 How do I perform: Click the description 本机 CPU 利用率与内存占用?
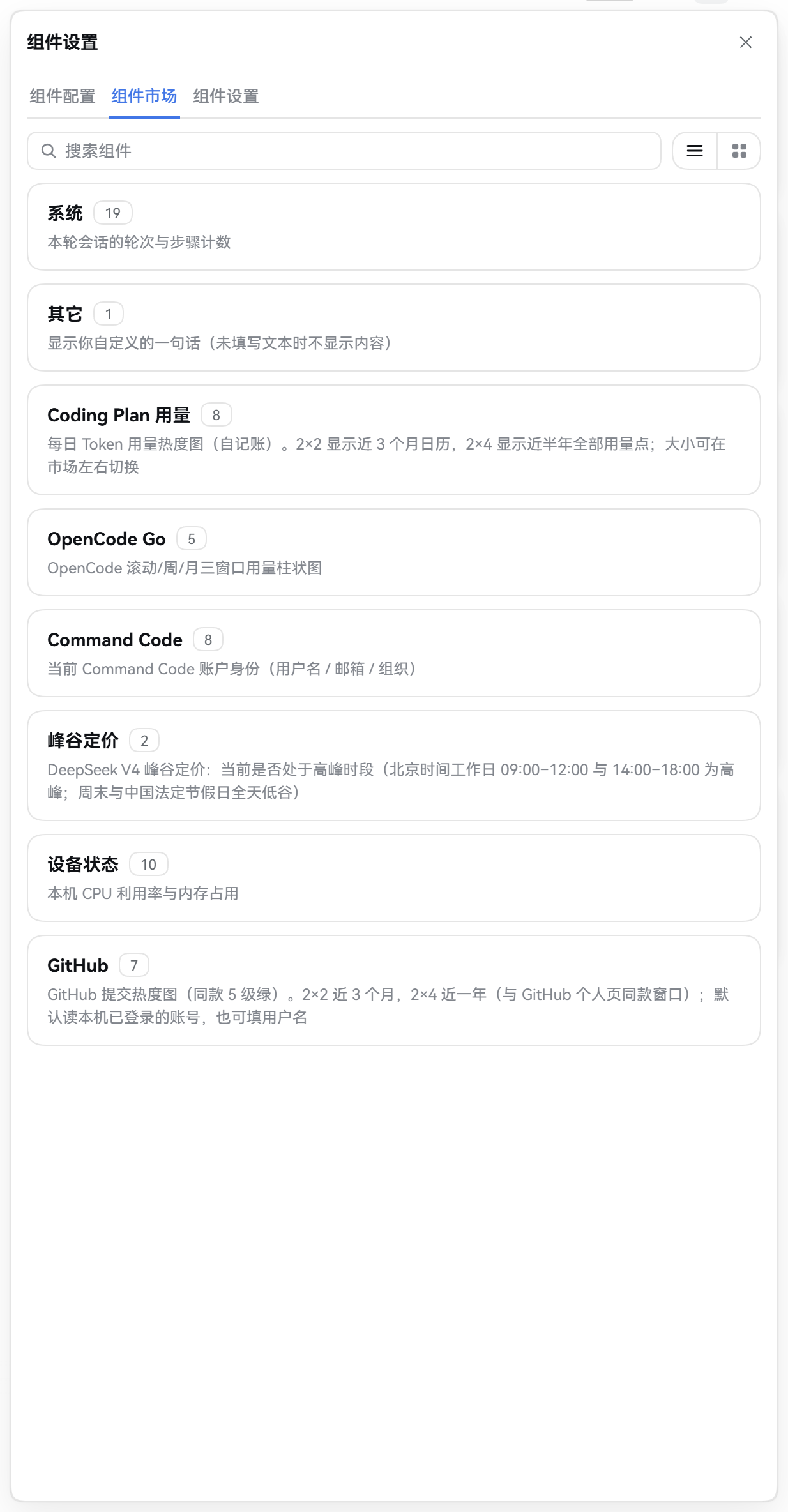[x=143, y=894]
